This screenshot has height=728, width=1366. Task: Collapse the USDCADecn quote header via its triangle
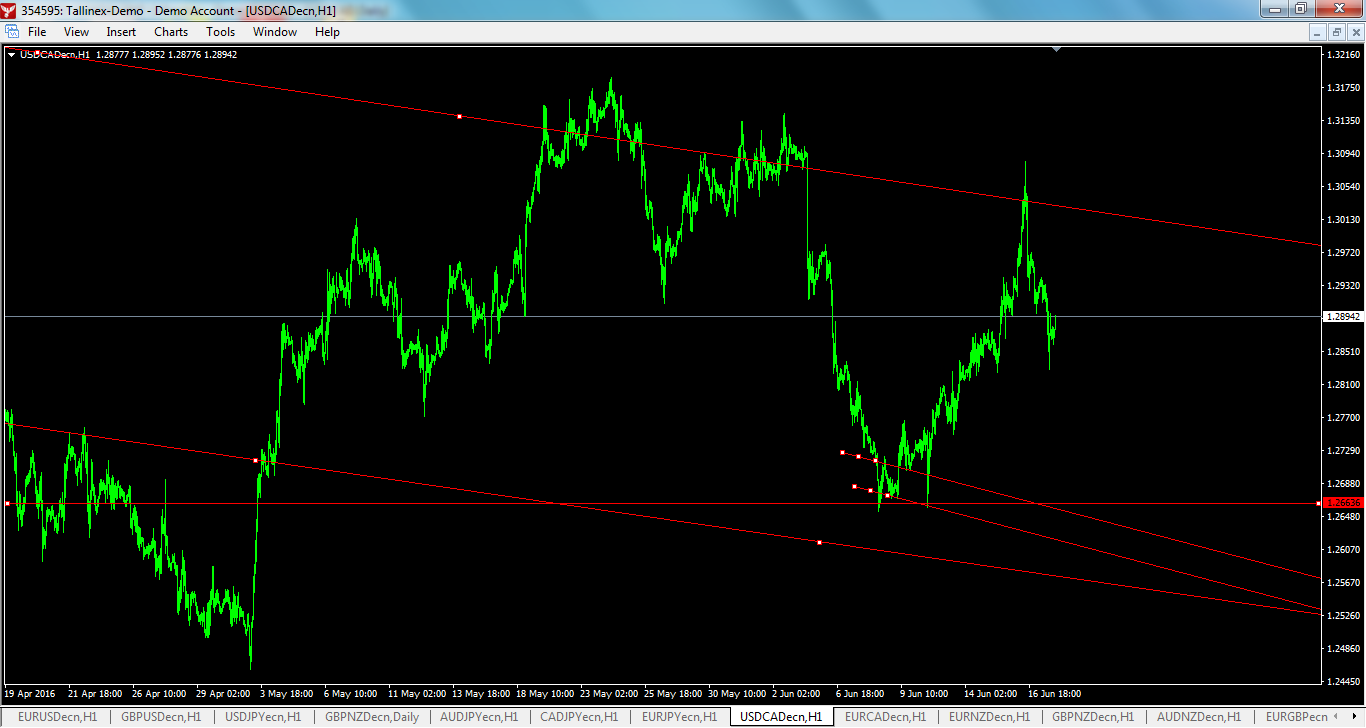[x=11, y=54]
